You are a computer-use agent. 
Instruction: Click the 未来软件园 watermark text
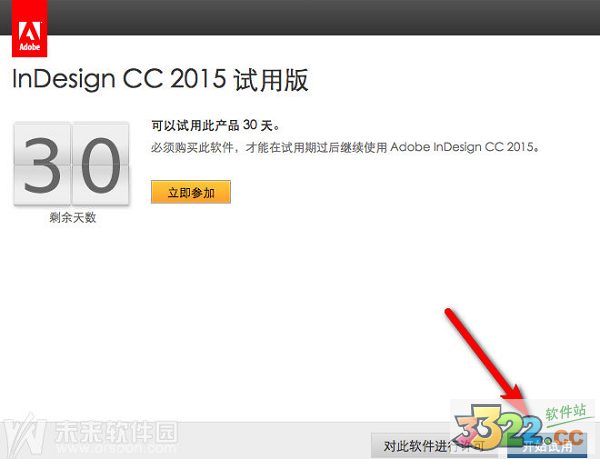[x=117, y=431]
